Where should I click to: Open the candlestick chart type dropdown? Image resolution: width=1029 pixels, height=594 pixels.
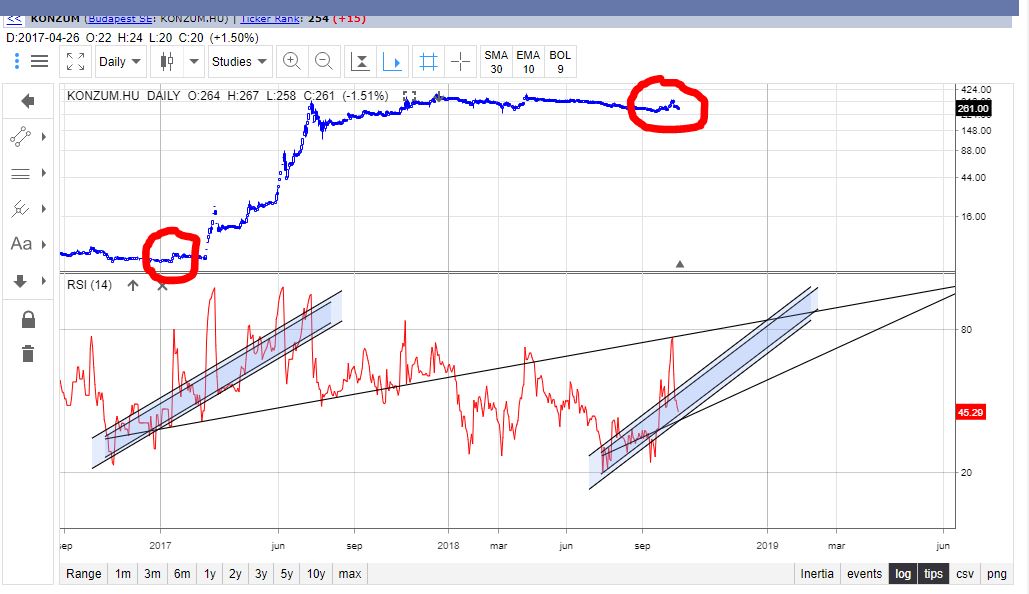(x=176, y=61)
